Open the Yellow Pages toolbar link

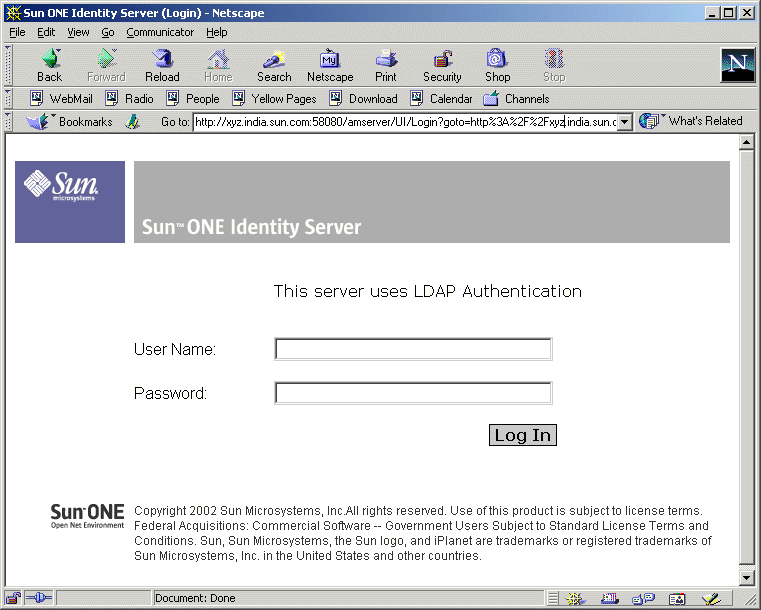point(275,99)
